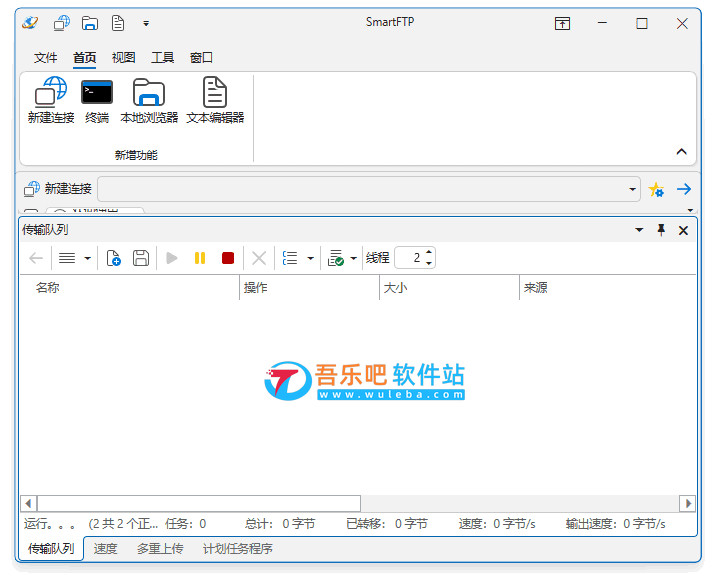Open favorites settings star icon

(x=656, y=189)
